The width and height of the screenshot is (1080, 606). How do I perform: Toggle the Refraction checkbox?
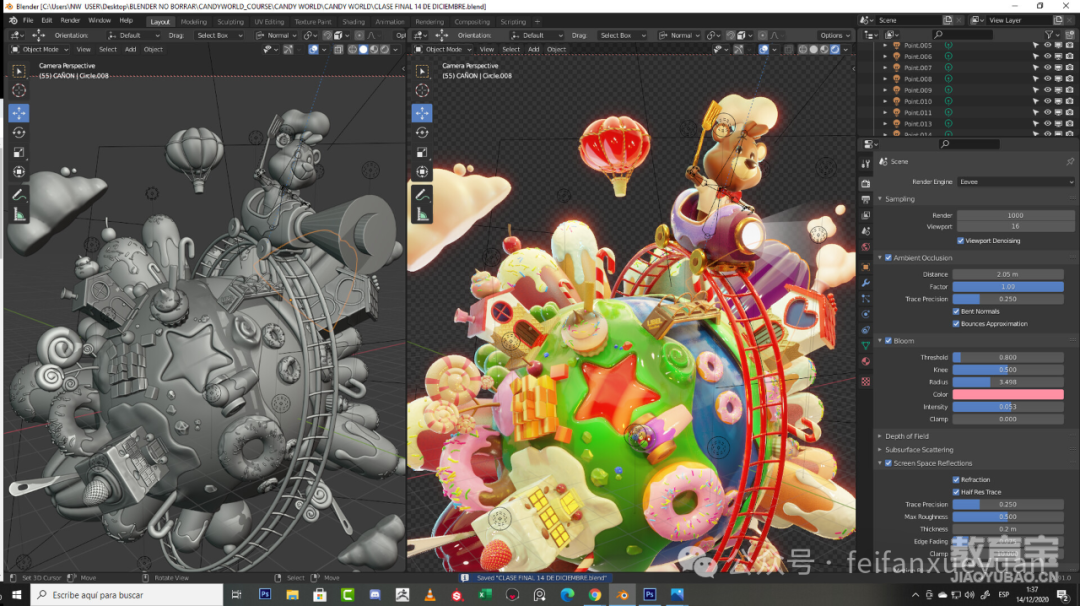956,480
